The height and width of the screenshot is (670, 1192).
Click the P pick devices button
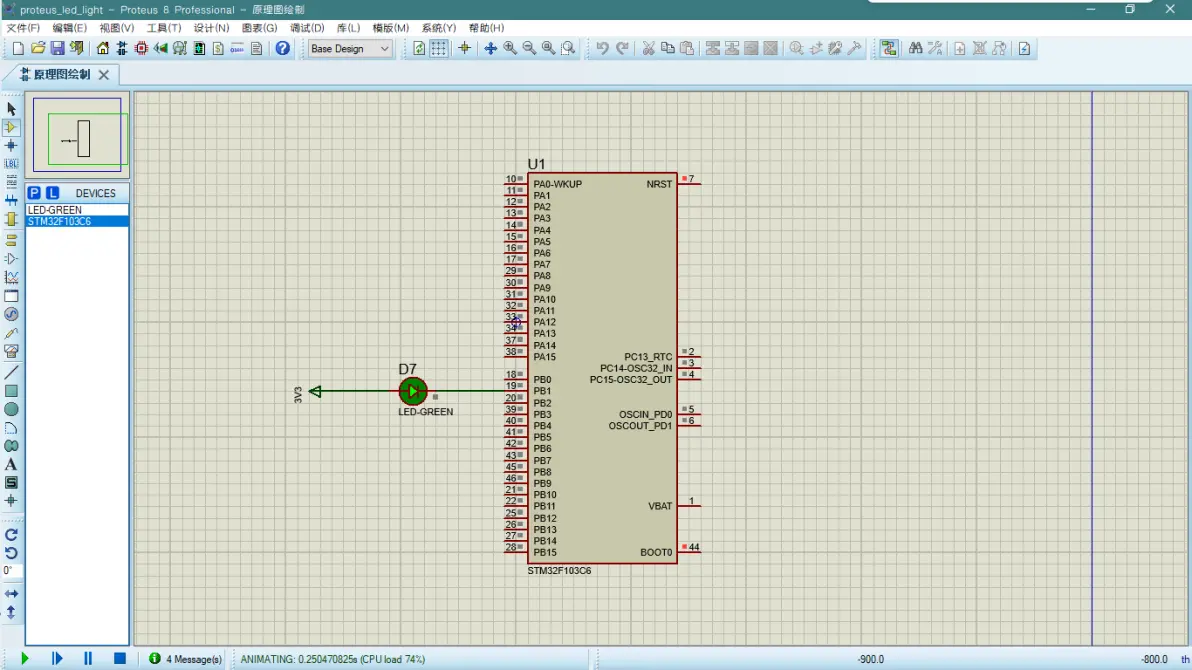[x=34, y=193]
